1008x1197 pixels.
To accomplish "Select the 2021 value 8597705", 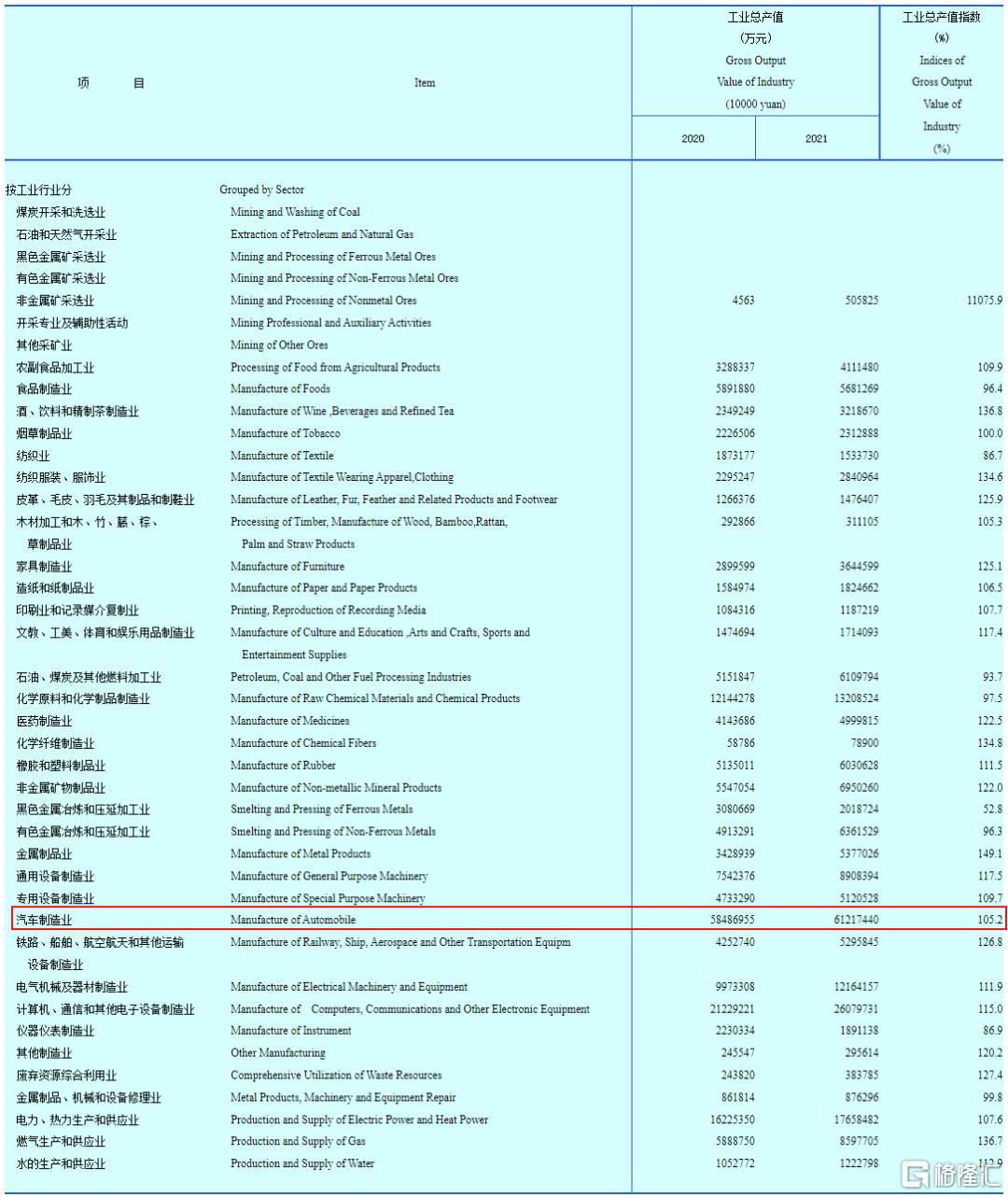I will pyautogui.click(x=859, y=1142).
